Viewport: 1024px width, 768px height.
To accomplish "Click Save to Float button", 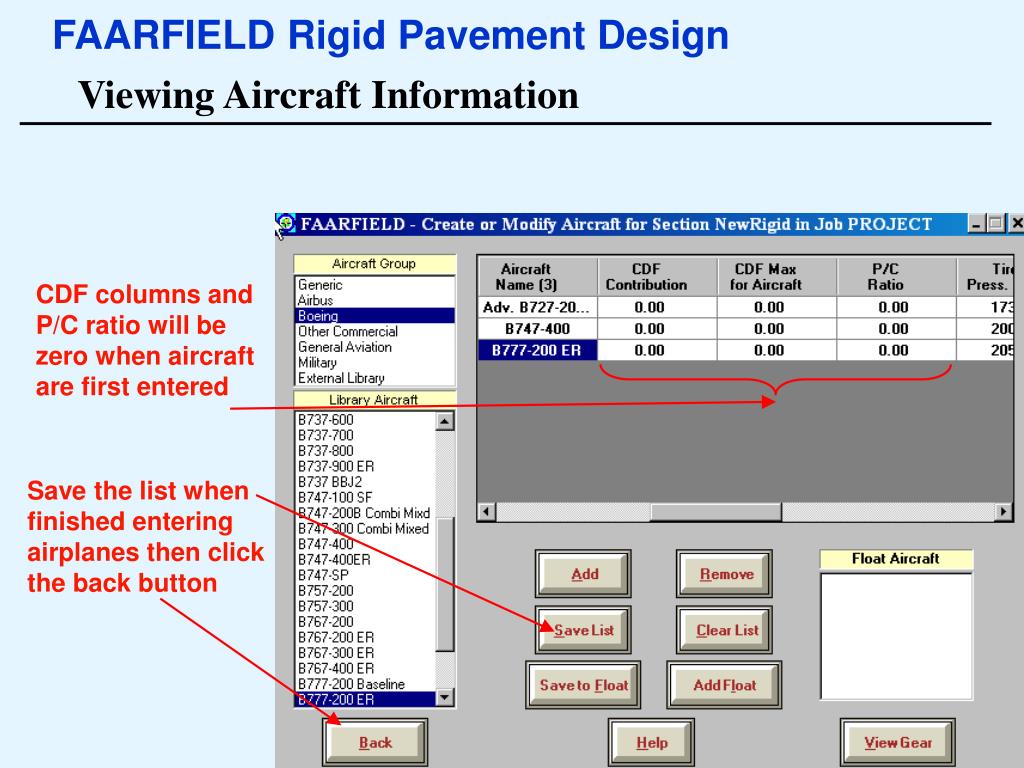I will (583, 685).
